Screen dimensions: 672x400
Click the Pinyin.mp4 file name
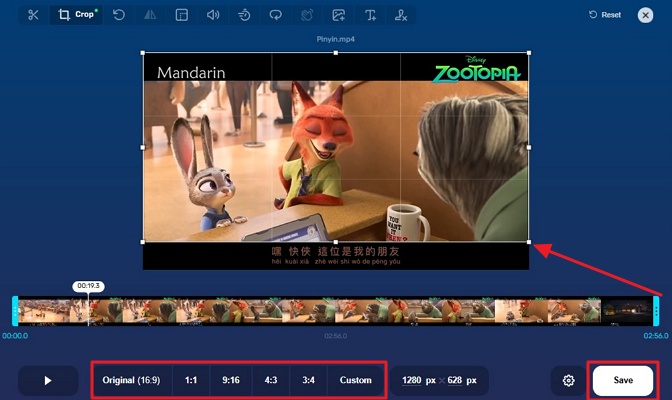pyautogui.click(x=336, y=39)
